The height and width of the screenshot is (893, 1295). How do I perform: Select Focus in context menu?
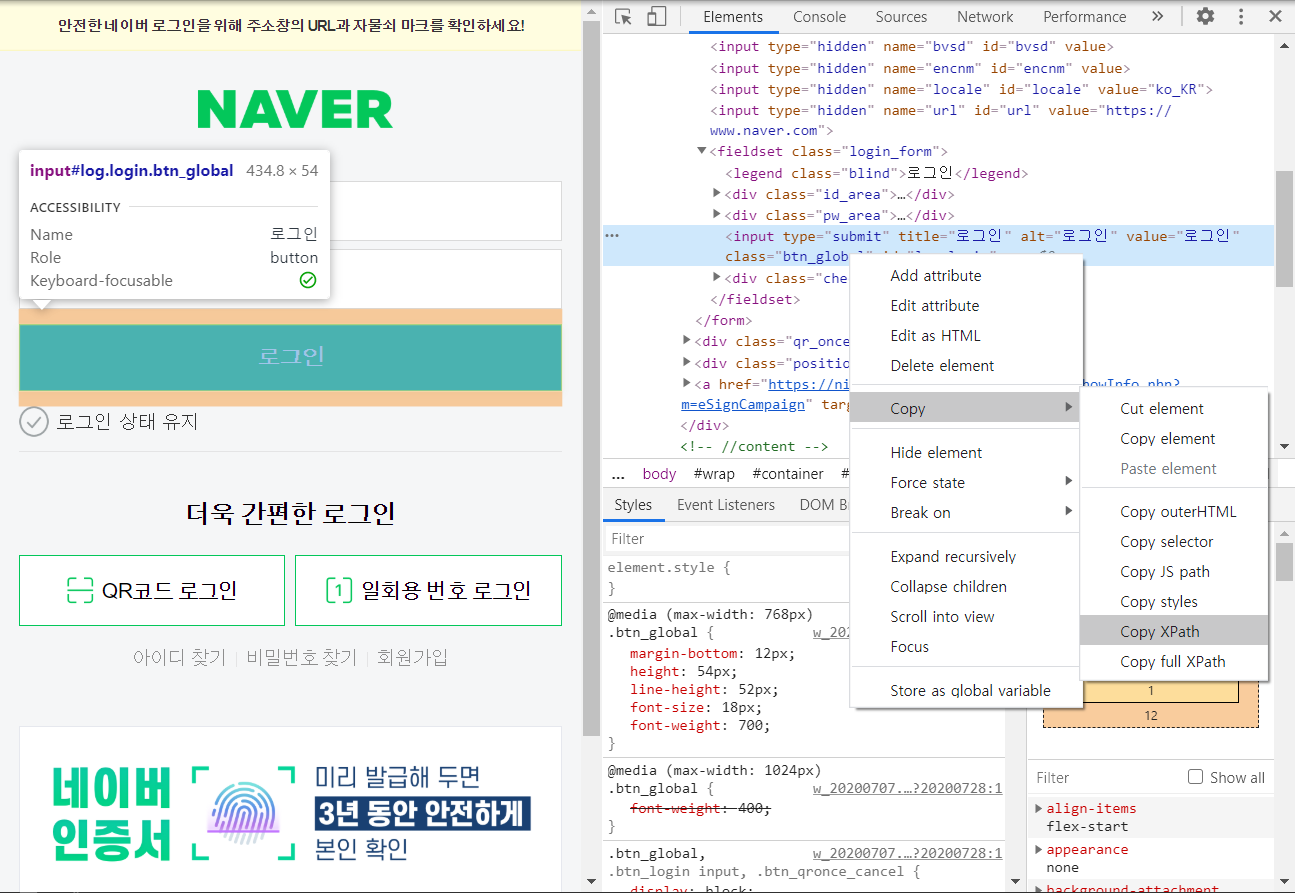pyautogui.click(x=966, y=646)
